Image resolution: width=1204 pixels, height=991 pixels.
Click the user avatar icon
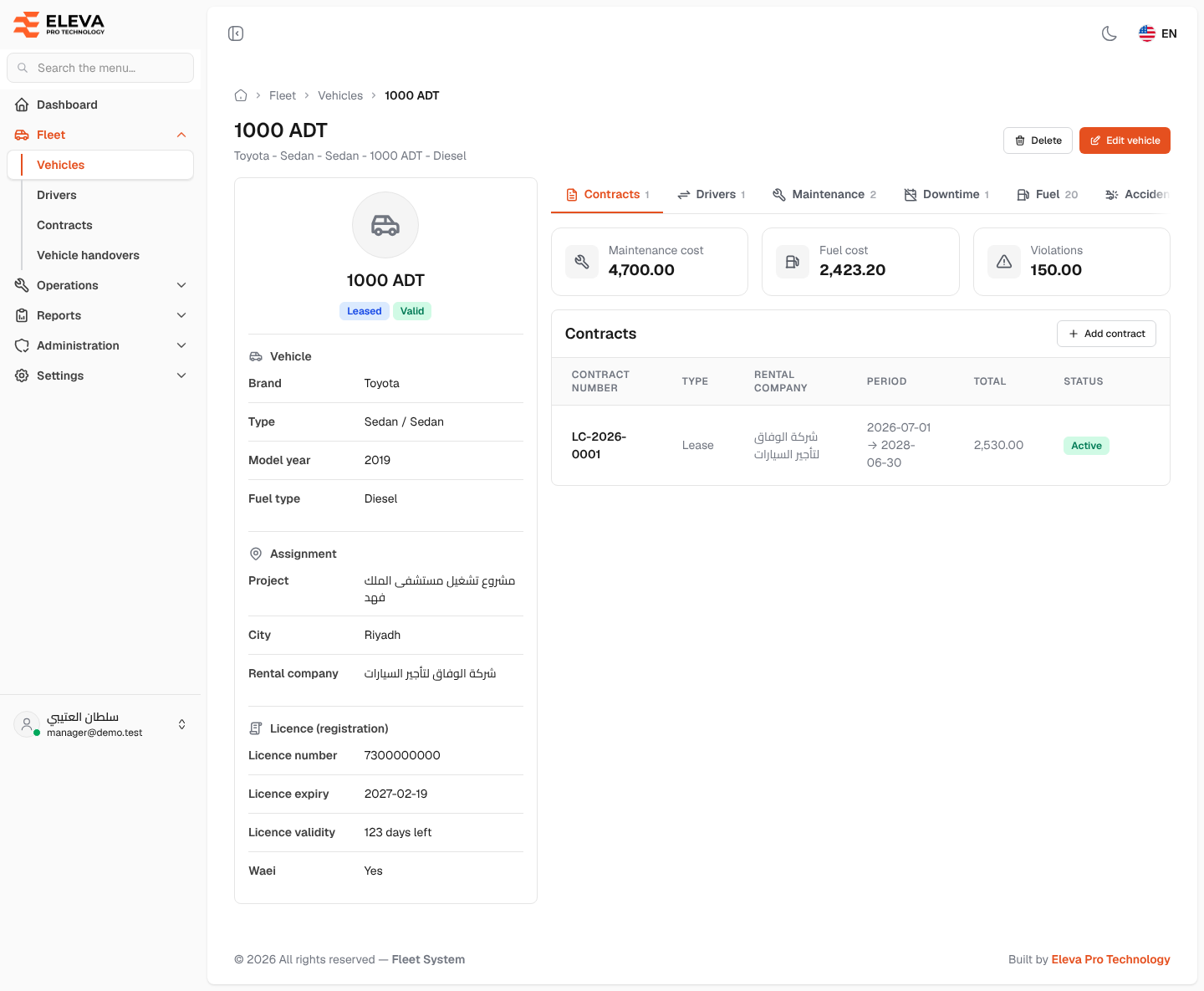coord(27,724)
